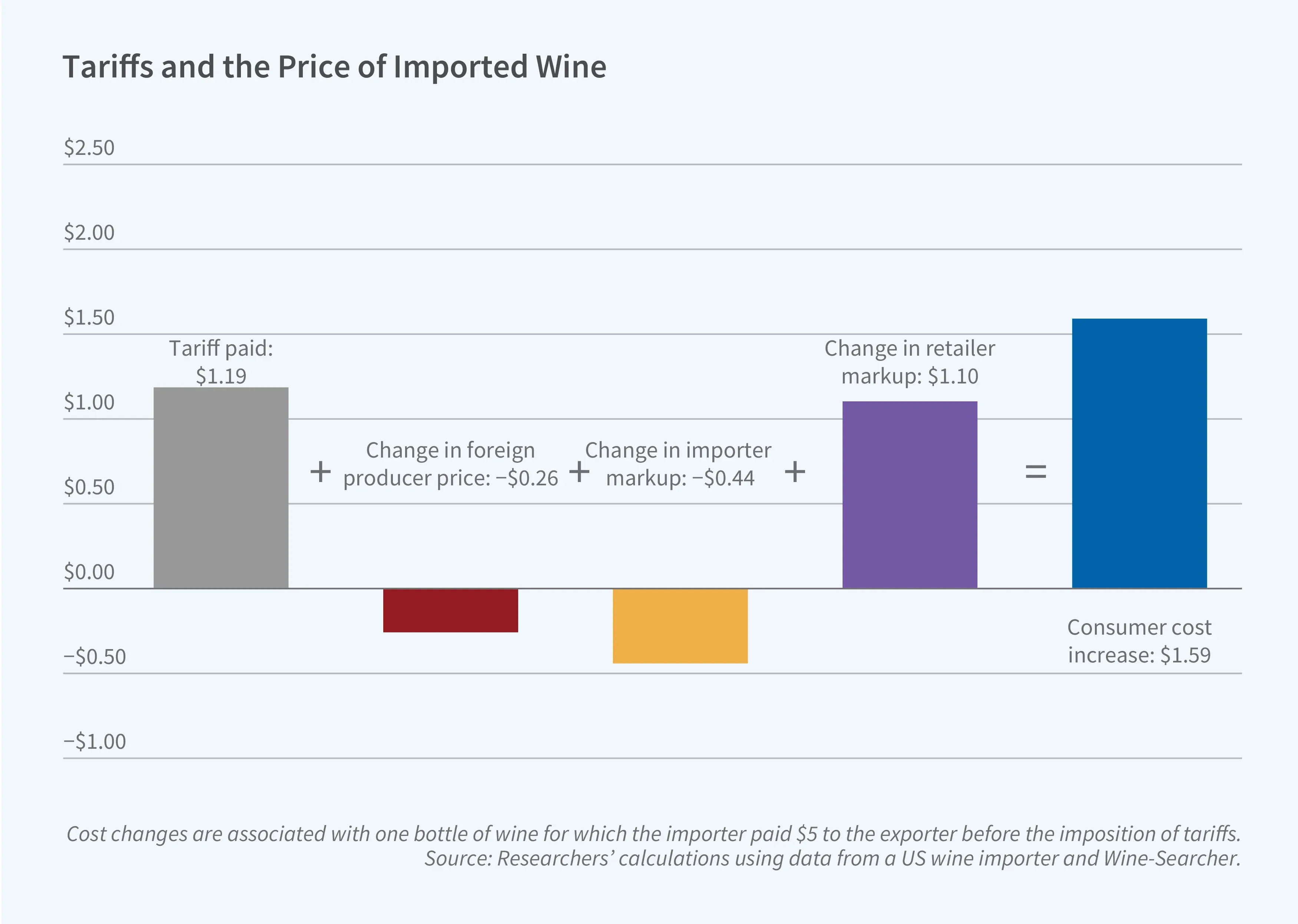Click the 'Change in importer markup' label
Image resolution: width=1298 pixels, height=924 pixels.
coord(678,464)
